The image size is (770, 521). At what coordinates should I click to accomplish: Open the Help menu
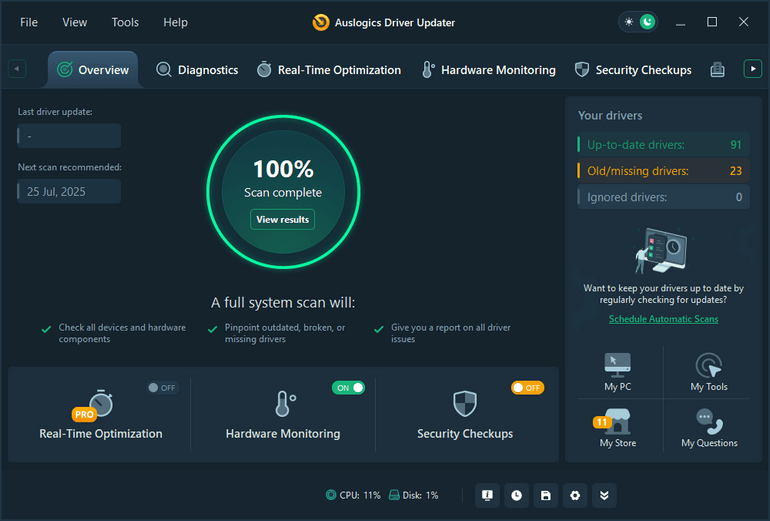[x=175, y=23]
